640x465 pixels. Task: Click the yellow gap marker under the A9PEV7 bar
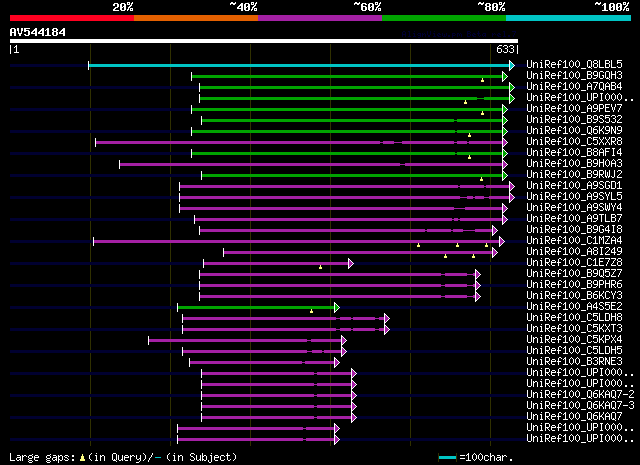point(482,113)
